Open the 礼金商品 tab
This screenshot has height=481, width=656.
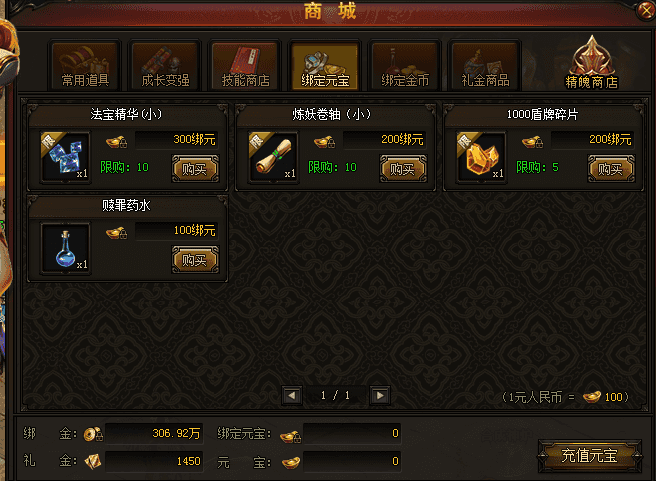(x=485, y=66)
